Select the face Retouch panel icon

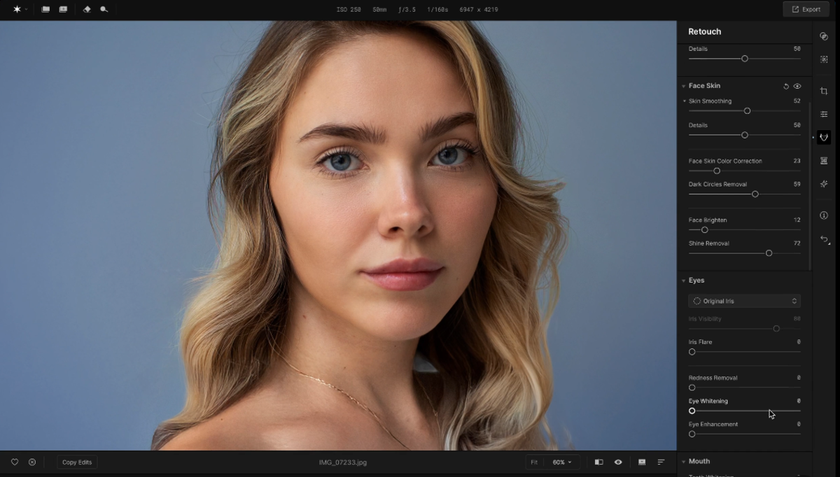click(x=824, y=137)
